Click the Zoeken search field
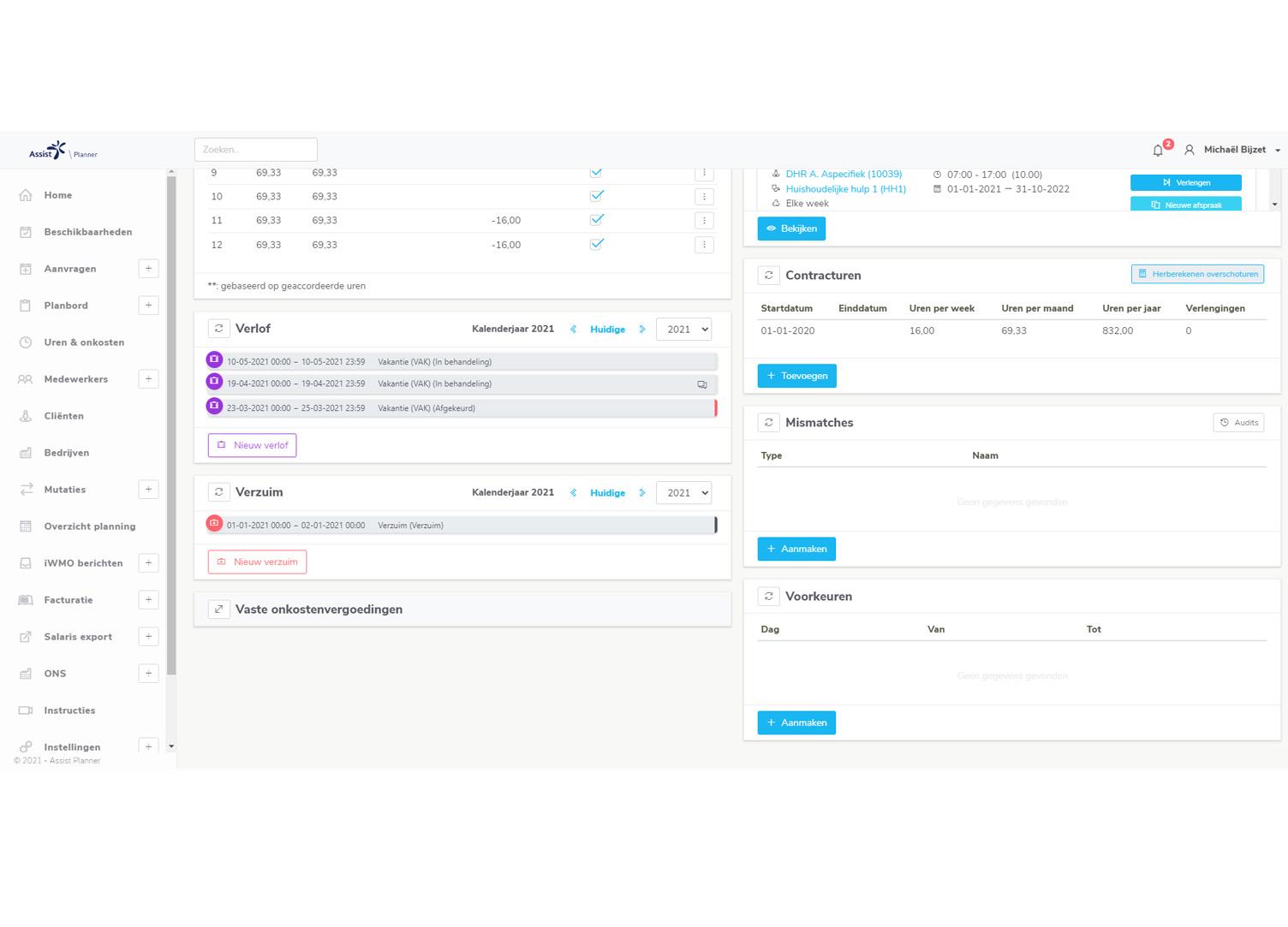This screenshot has height=927, width=1288. (x=255, y=150)
